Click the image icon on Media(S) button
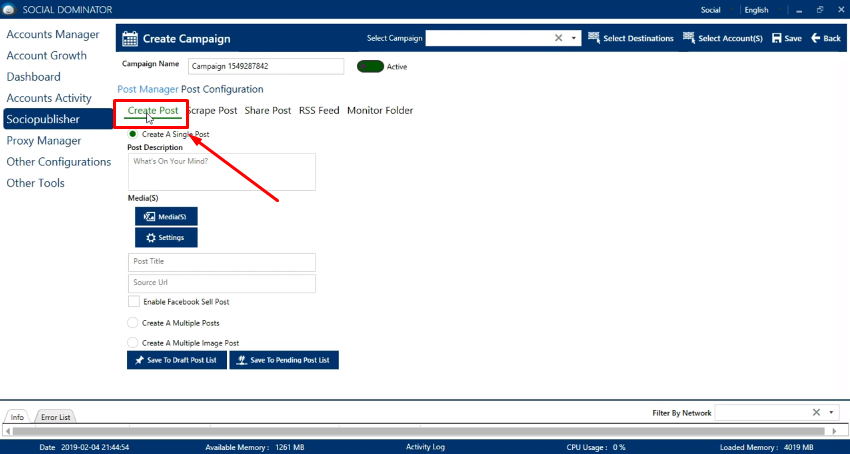Viewport: 850px width, 454px height. 150,216
